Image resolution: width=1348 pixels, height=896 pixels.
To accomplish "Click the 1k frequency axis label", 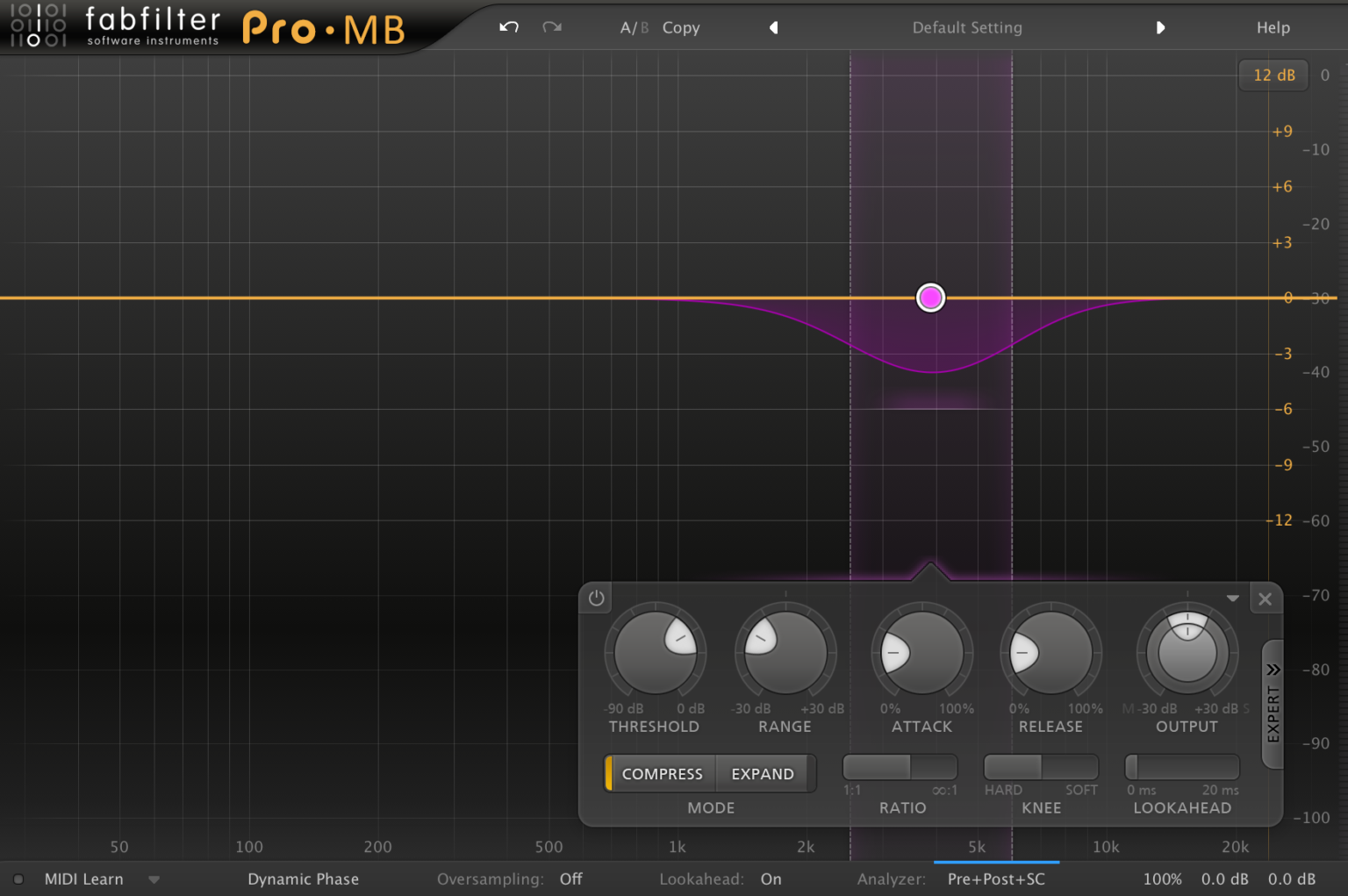I will [x=678, y=847].
